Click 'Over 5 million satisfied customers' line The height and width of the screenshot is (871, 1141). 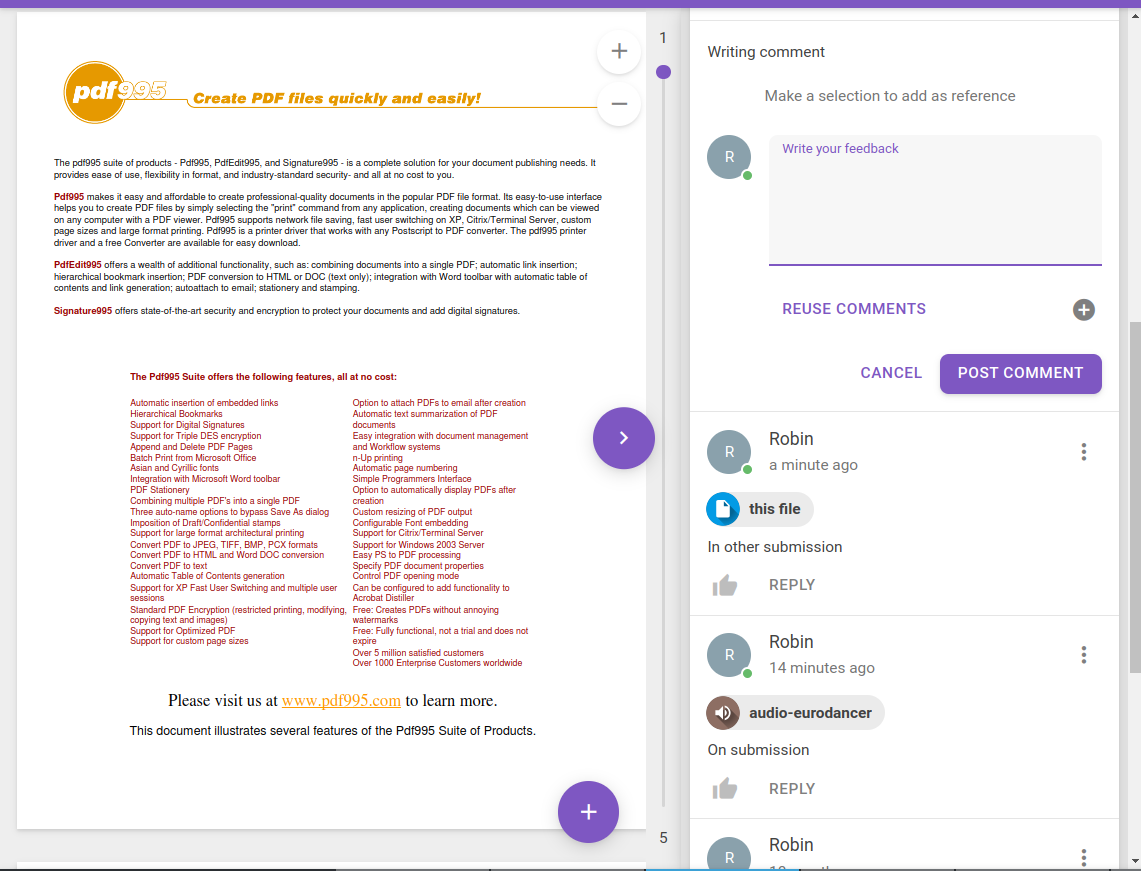[x=418, y=653]
